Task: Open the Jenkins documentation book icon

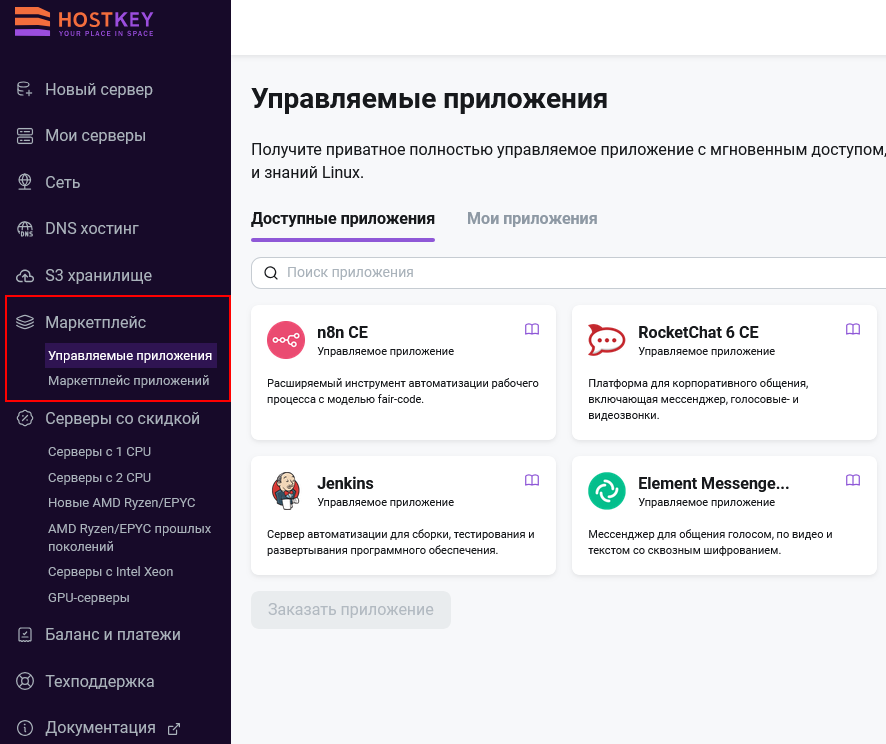Action: (x=532, y=480)
